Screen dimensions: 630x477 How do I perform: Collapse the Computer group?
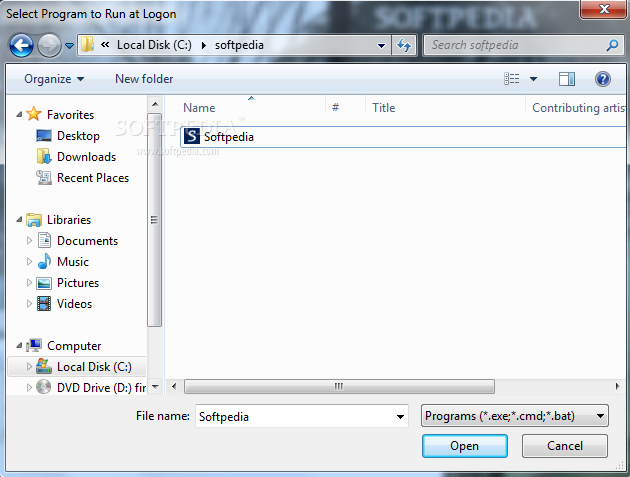click(19, 346)
